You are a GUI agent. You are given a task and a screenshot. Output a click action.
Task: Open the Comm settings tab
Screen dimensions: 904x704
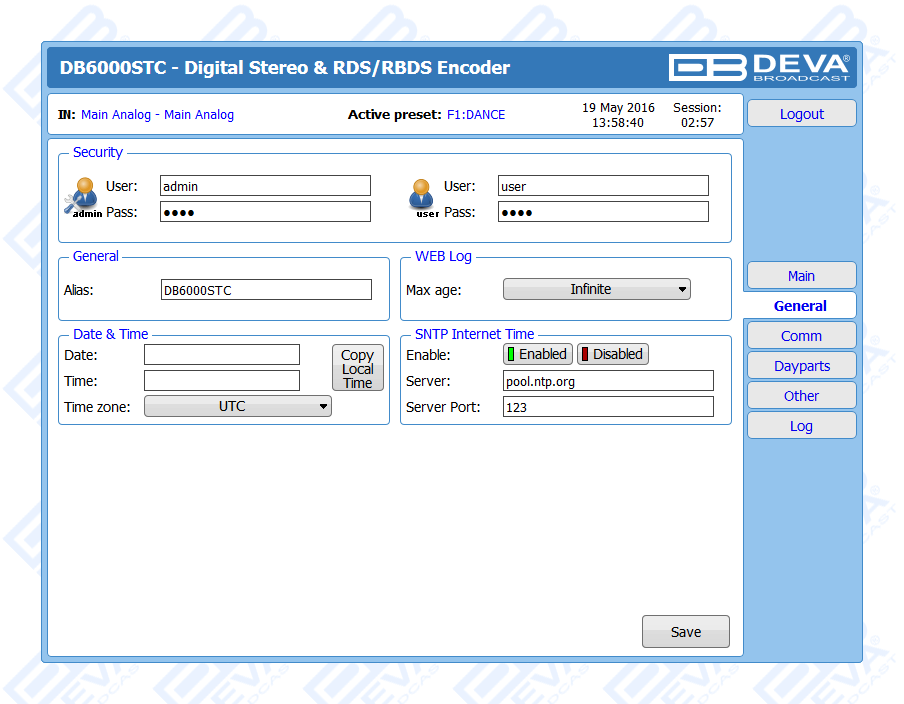pos(801,336)
